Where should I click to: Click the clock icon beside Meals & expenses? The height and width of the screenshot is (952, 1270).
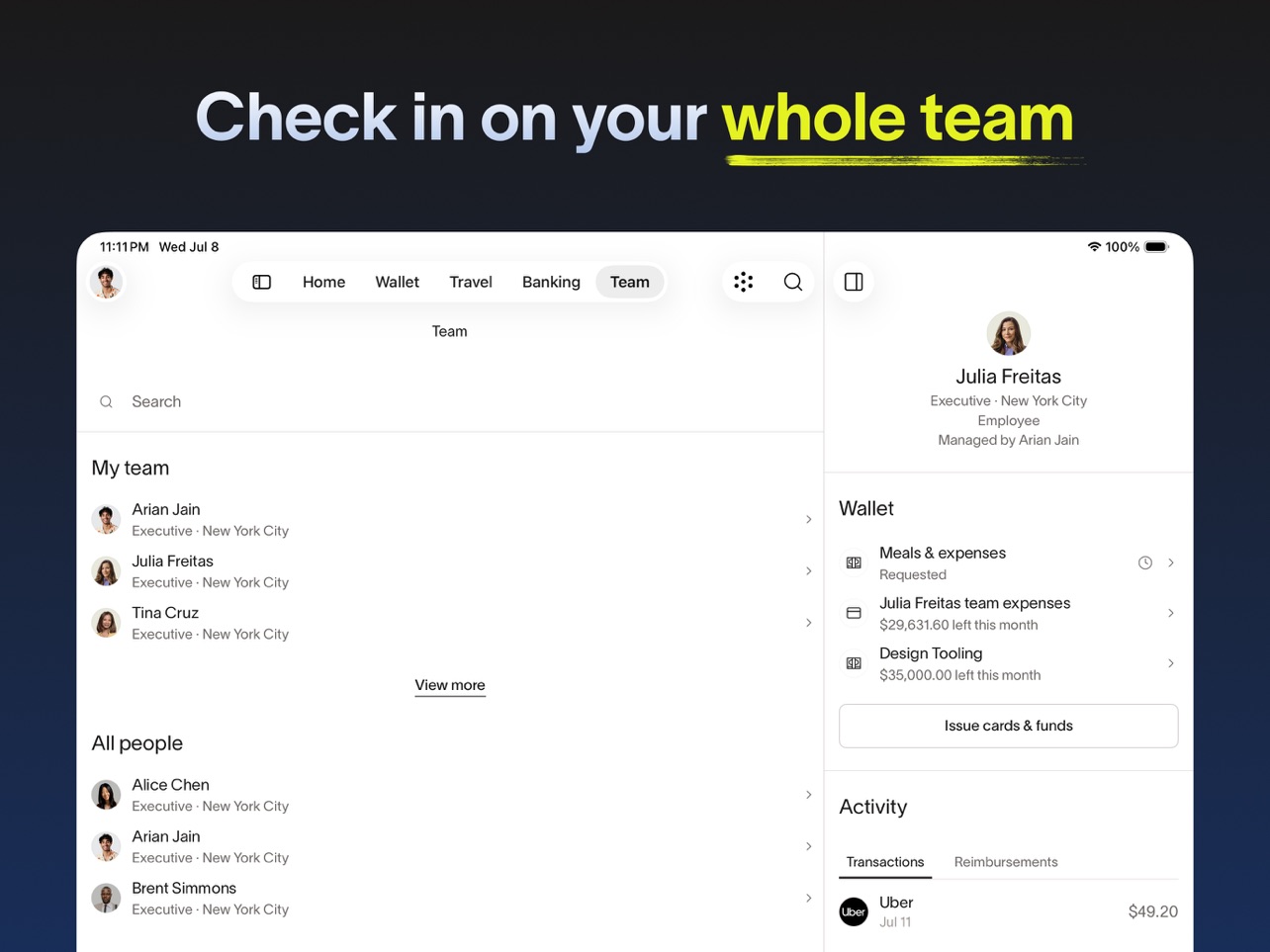point(1144,563)
